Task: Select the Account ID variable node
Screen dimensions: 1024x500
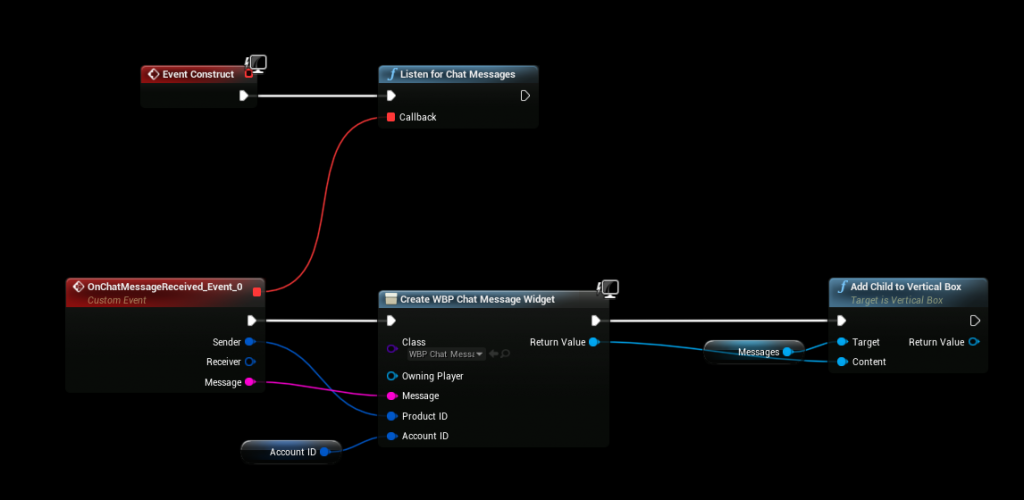Action: (x=291, y=452)
